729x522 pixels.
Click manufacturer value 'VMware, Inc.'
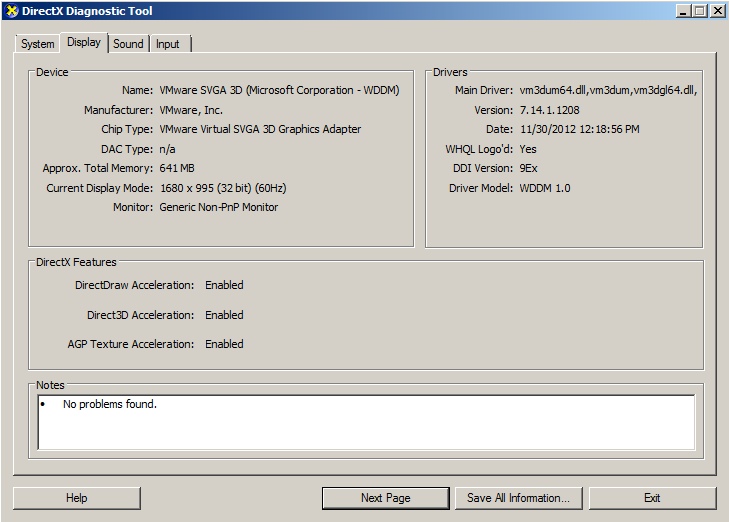point(191,110)
